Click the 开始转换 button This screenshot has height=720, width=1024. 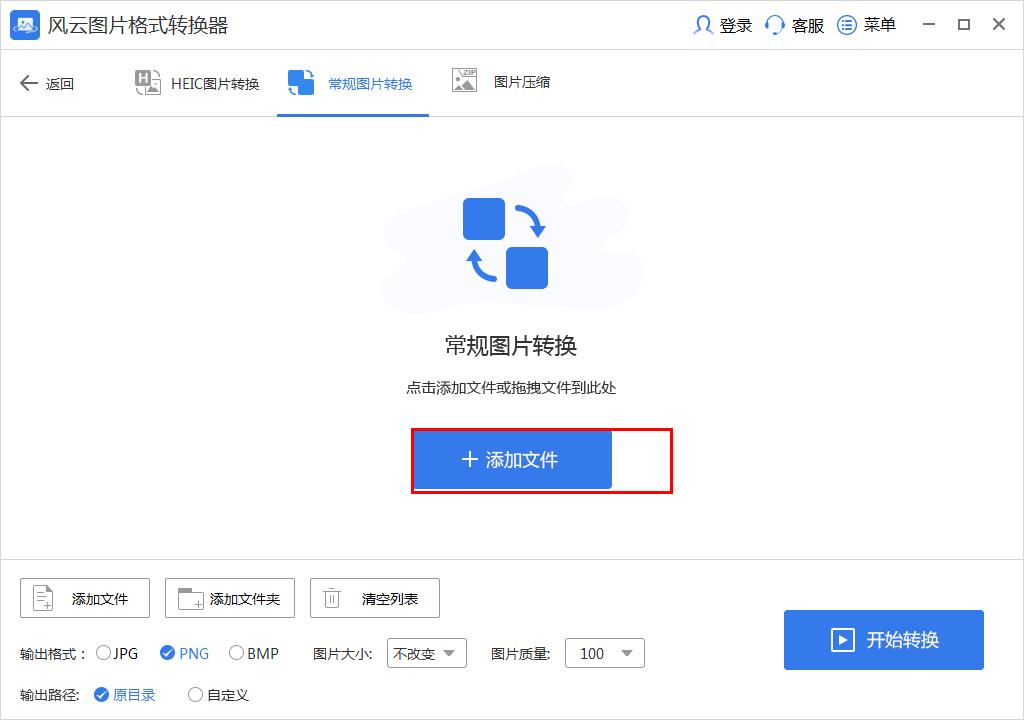pos(883,640)
